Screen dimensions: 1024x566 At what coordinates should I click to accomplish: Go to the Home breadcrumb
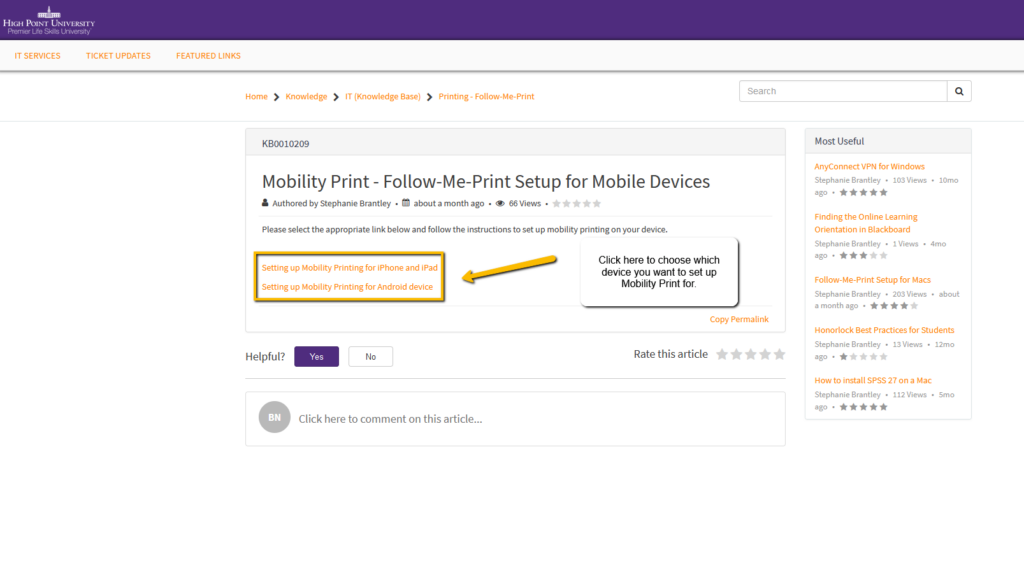(256, 97)
